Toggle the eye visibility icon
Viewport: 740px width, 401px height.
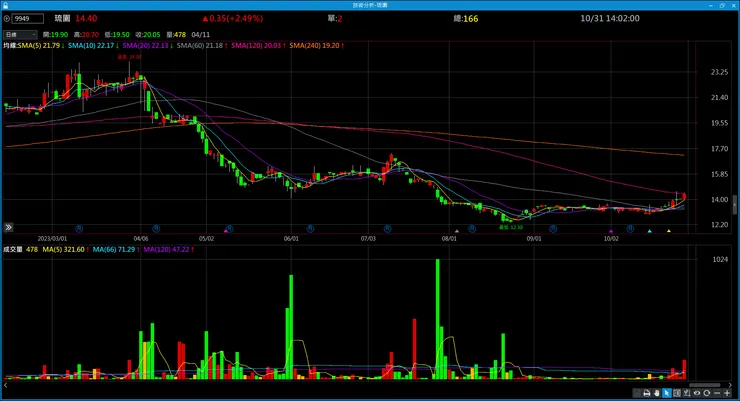tap(697, 393)
